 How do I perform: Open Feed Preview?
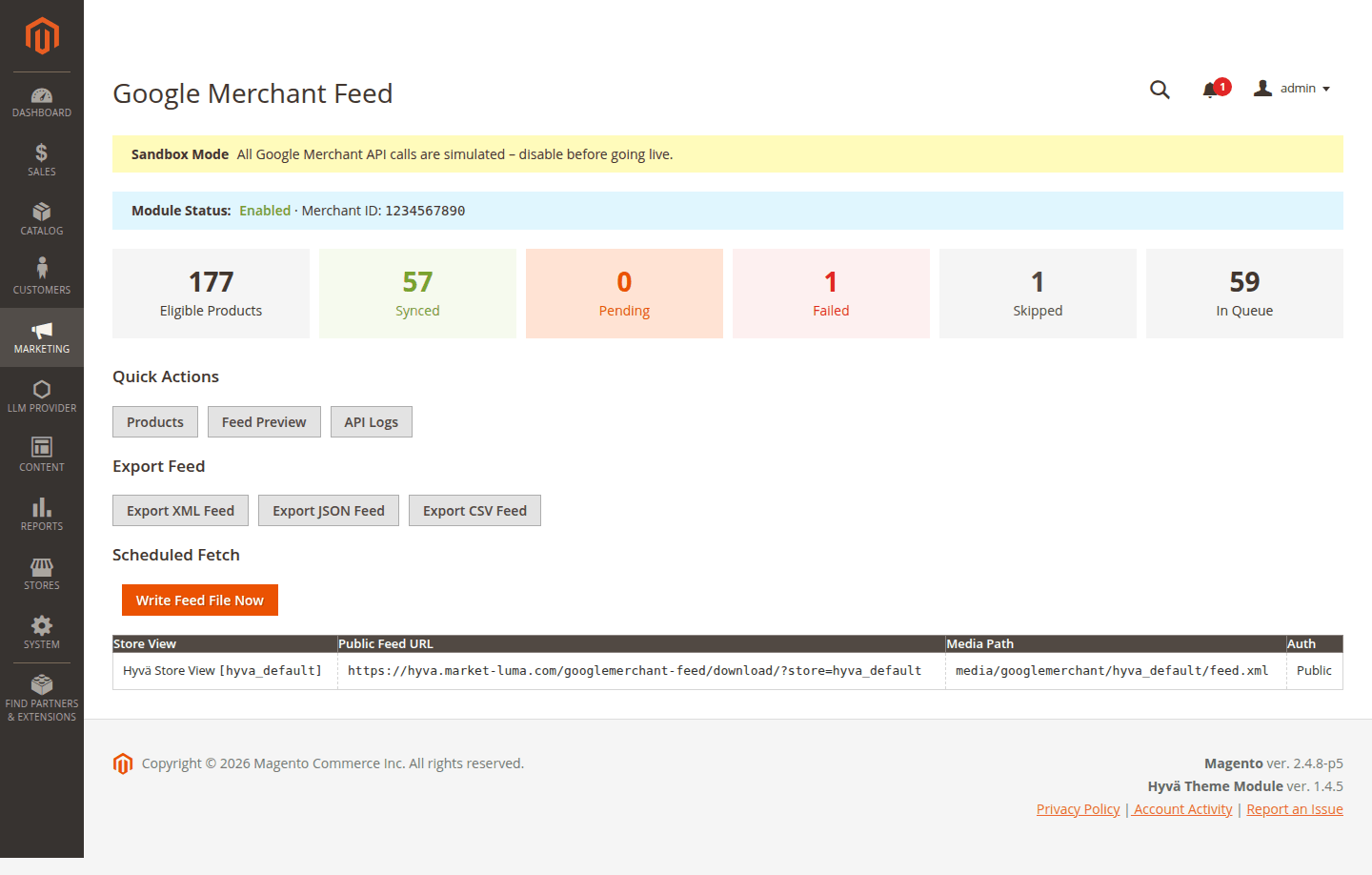(264, 422)
